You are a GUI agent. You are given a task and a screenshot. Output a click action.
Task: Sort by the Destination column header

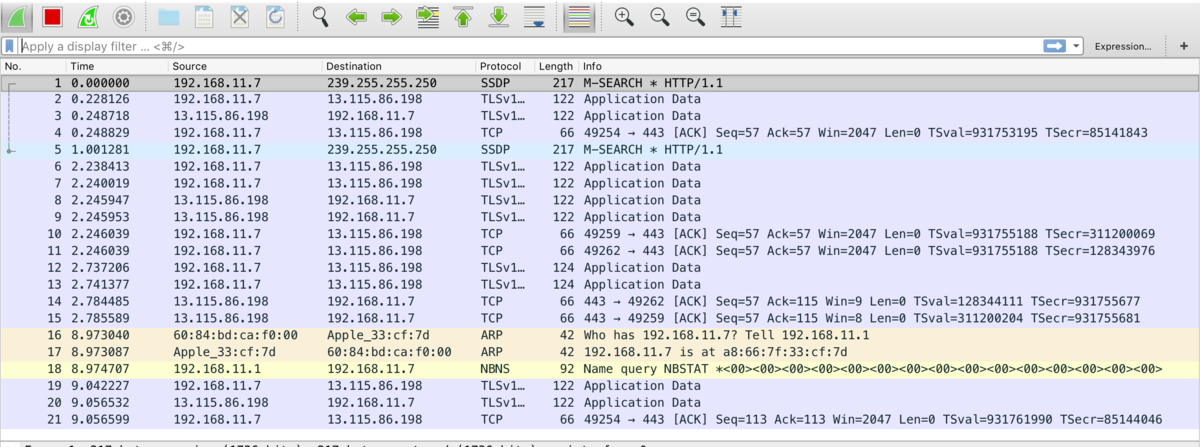coord(399,66)
